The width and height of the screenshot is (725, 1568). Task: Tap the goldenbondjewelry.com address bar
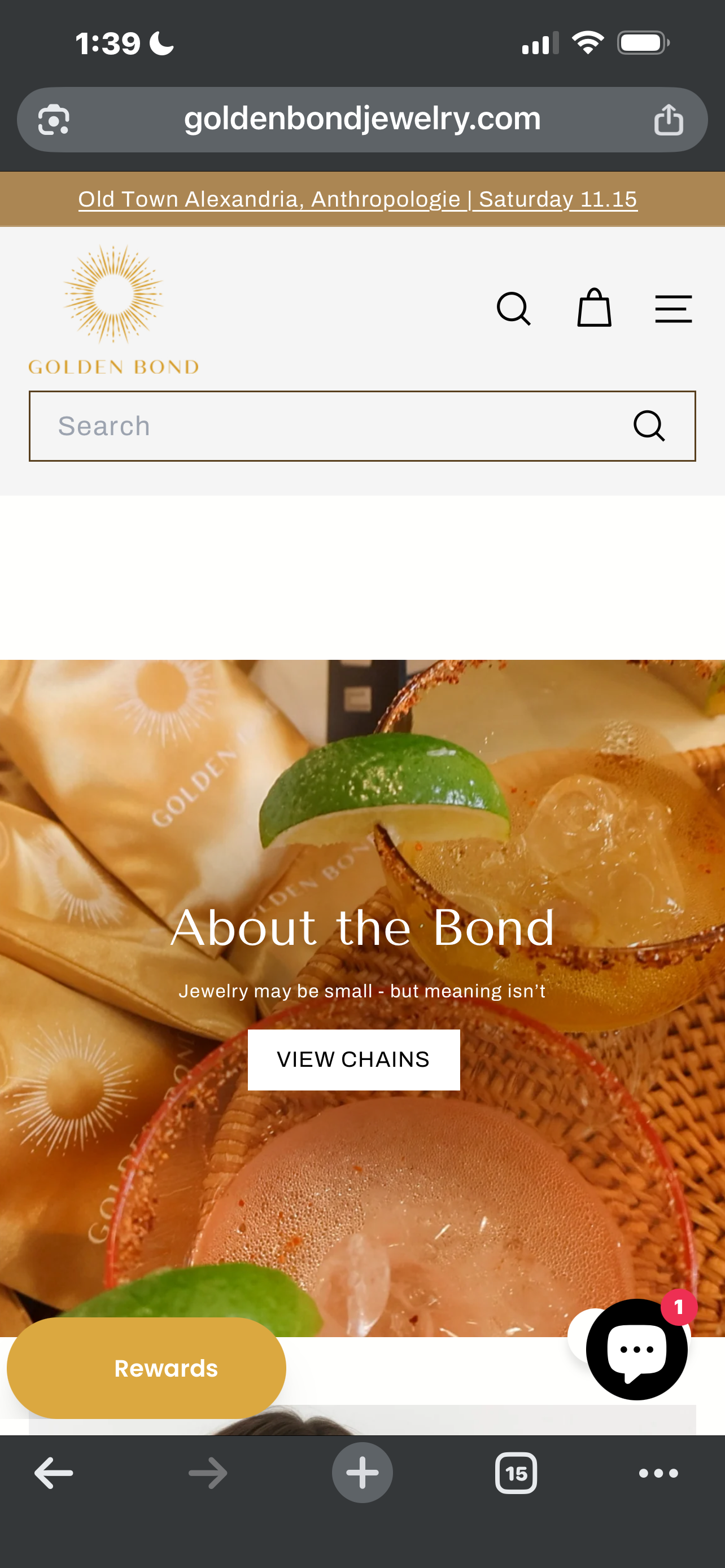362,119
